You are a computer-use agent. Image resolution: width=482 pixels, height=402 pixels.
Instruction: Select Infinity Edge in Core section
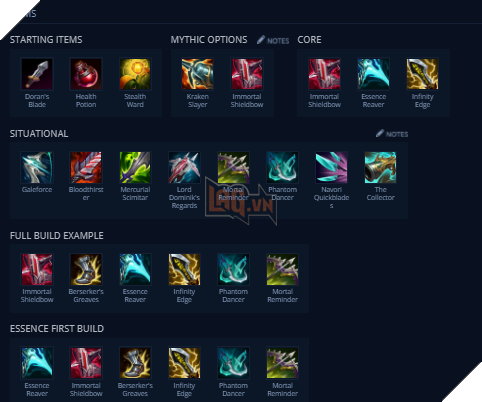422,74
